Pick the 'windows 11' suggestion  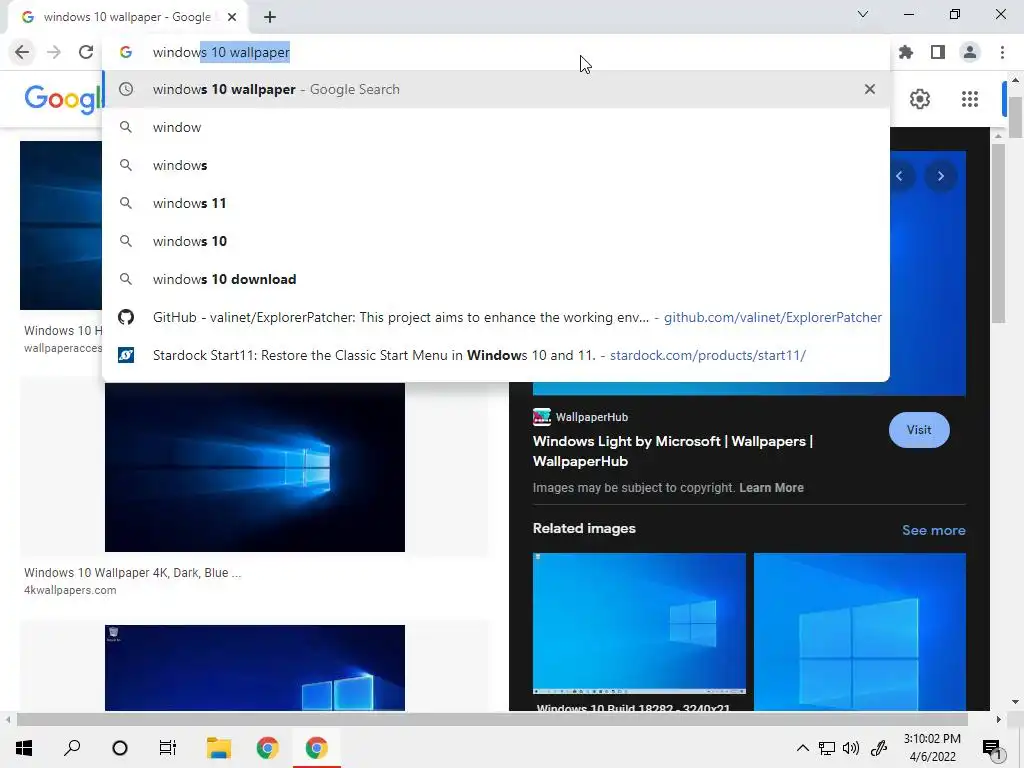coord(496,203)
